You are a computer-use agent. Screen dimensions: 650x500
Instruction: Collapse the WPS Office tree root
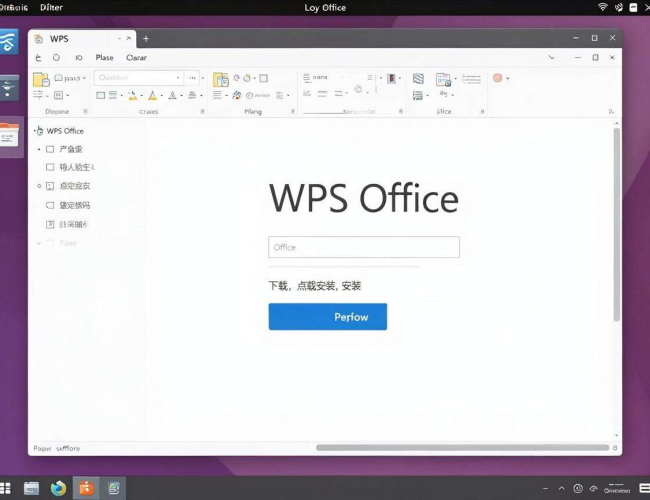(35, 131)
